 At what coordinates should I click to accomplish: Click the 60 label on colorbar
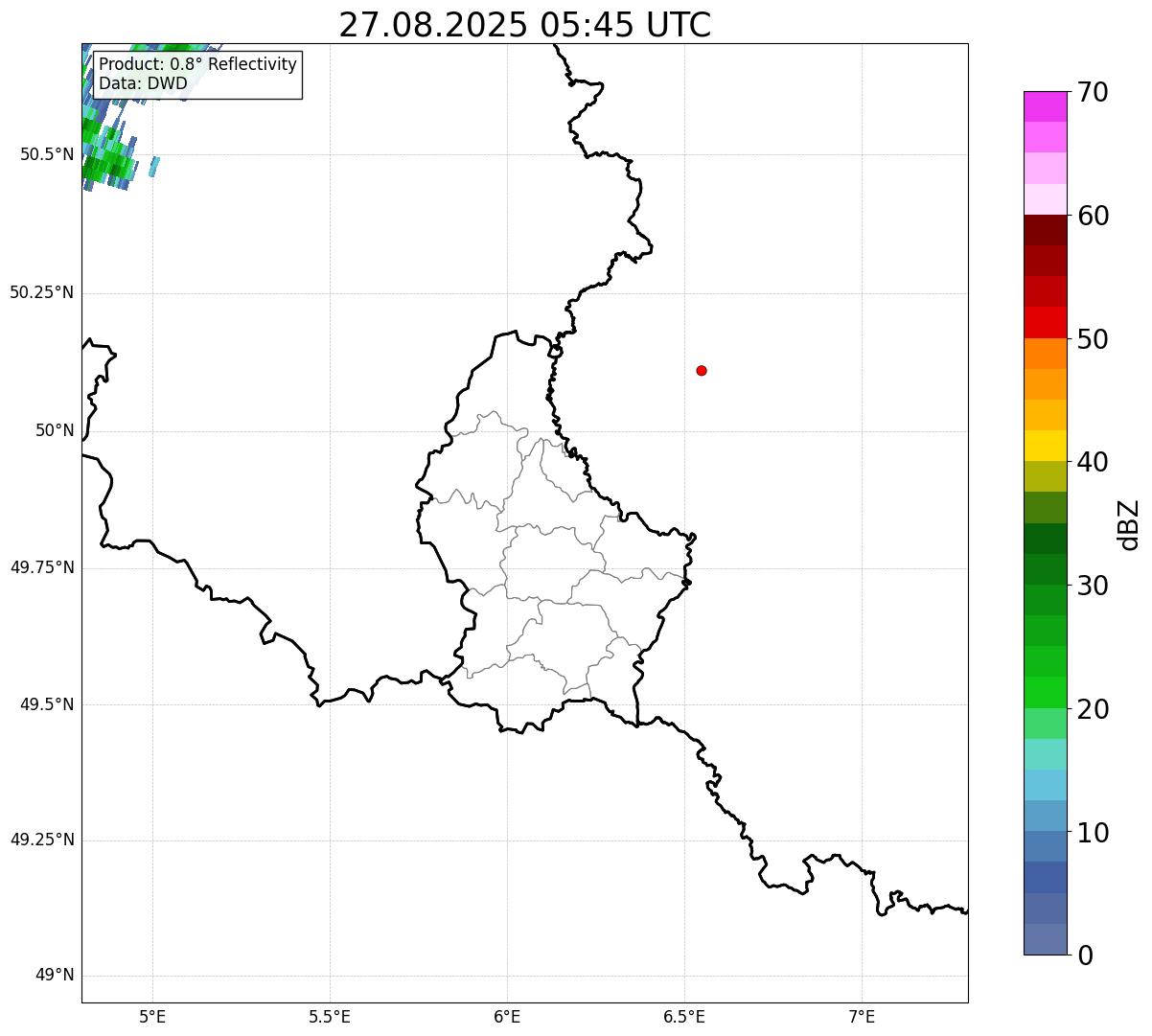[x=1093, y=215]
